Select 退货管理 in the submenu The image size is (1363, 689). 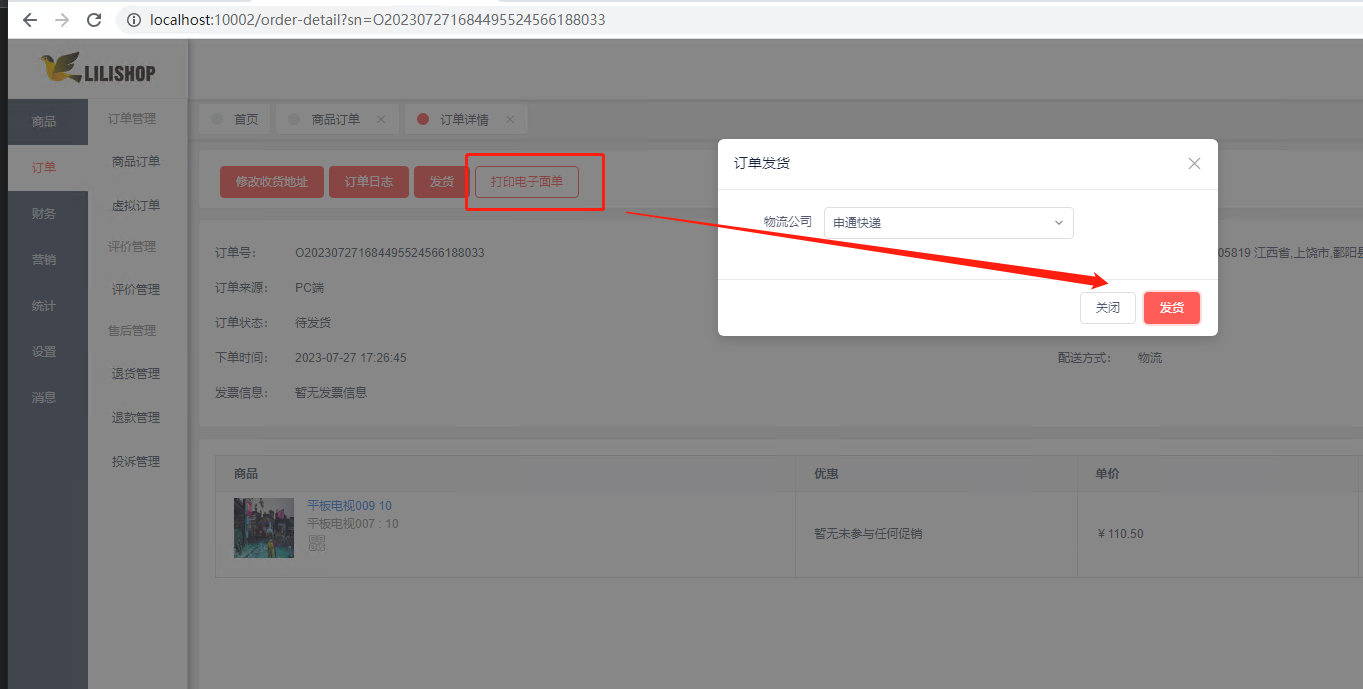click(136, 374)
